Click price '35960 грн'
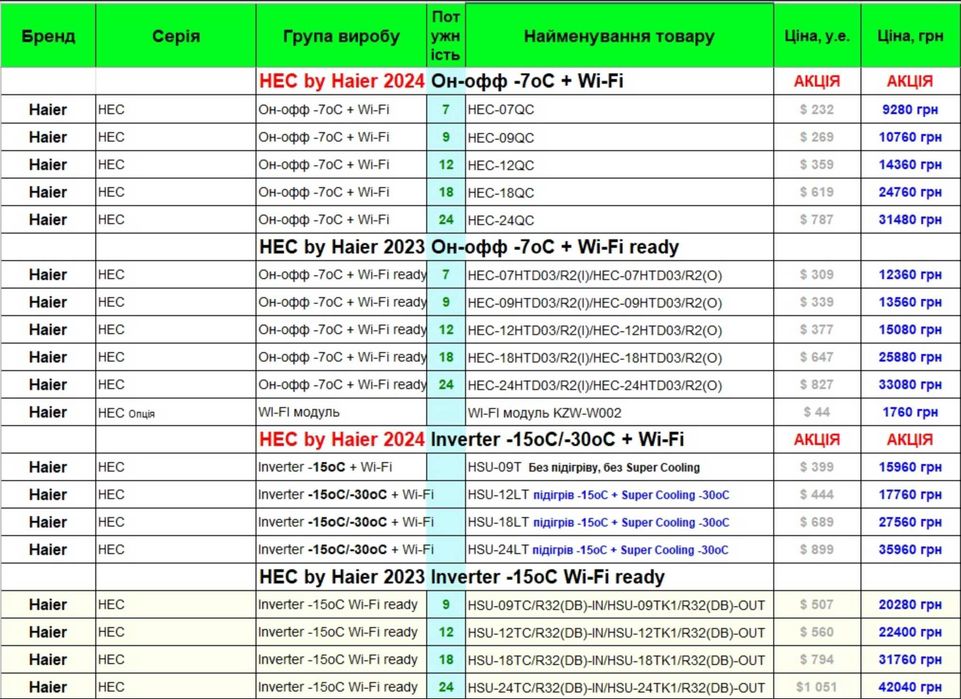Screen dimensions: 961x699 (910, 550)
